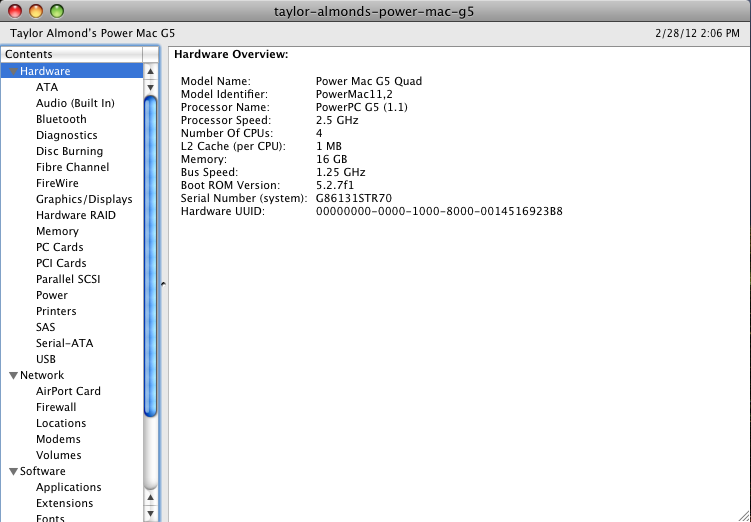
Task: Select PC Cards entry
Action: [x=59, y=247]
